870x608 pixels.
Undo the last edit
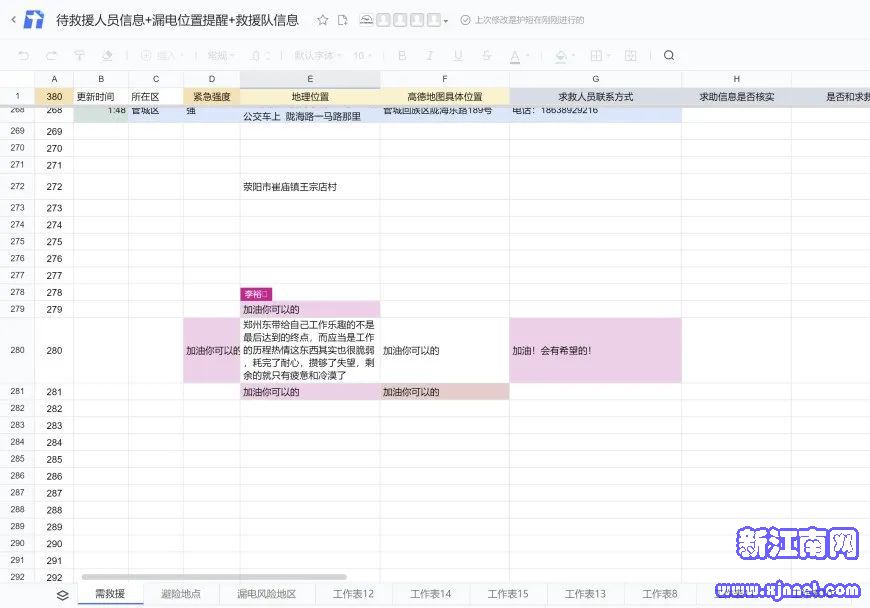point(24,55)
